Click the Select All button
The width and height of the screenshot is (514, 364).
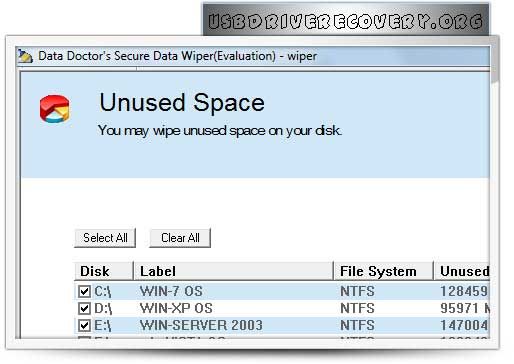click(105, 238)
